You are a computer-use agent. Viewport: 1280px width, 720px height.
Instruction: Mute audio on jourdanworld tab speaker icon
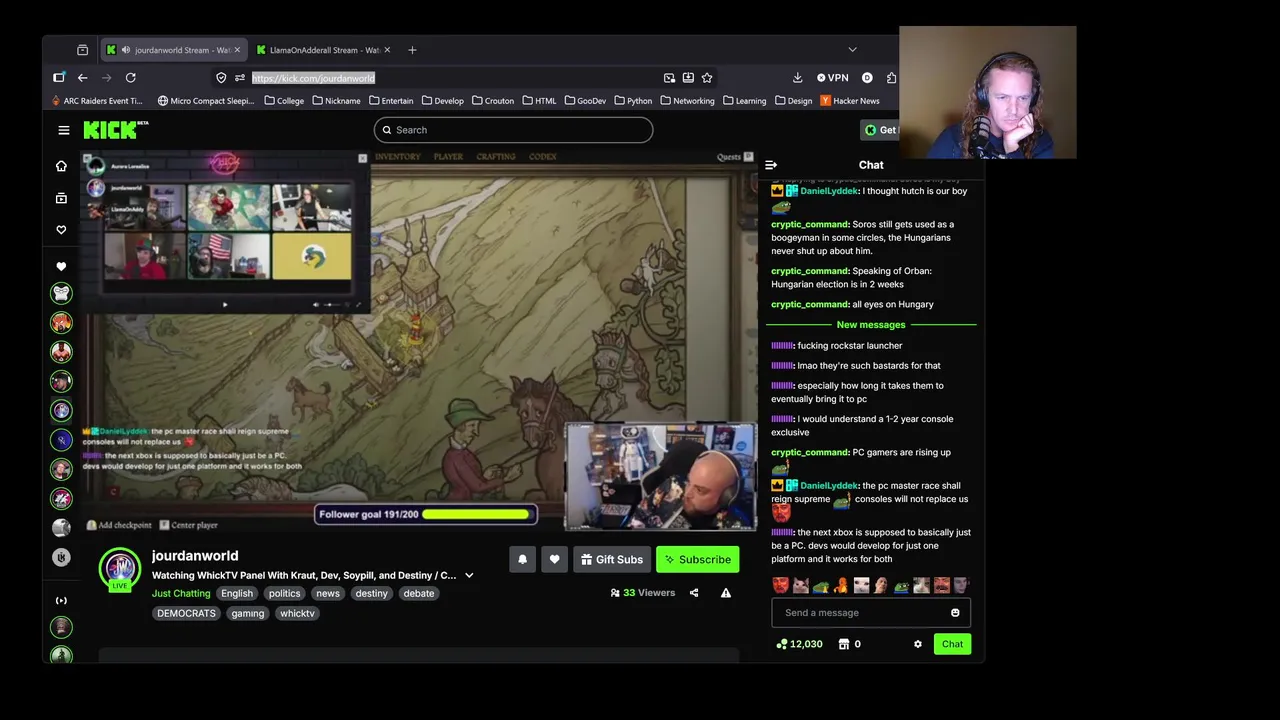pos(125,50)
